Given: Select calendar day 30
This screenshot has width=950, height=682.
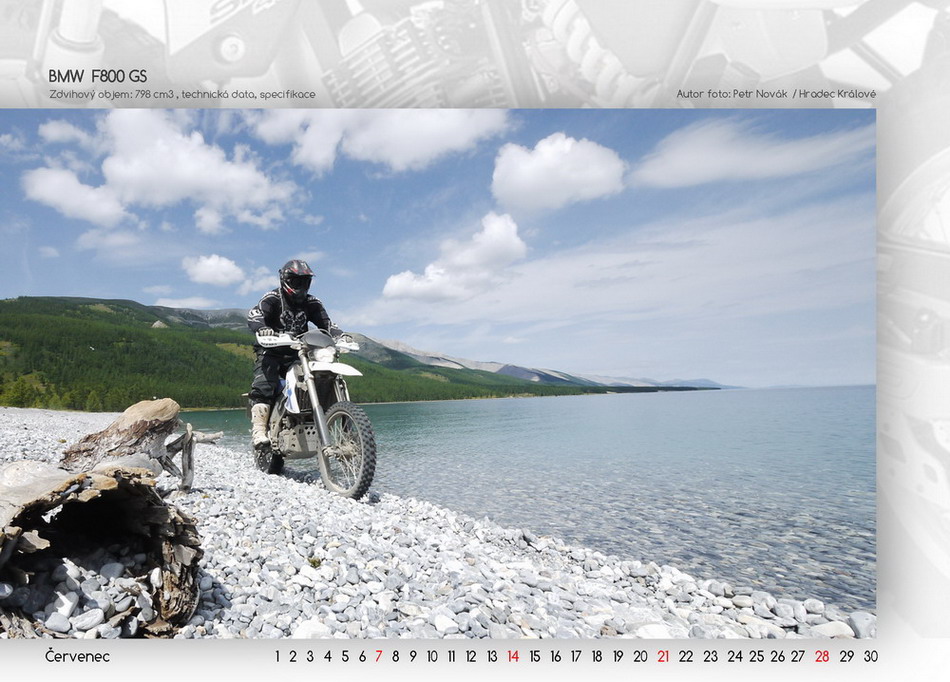Looking at the screenshot, I should pos(871,657).
